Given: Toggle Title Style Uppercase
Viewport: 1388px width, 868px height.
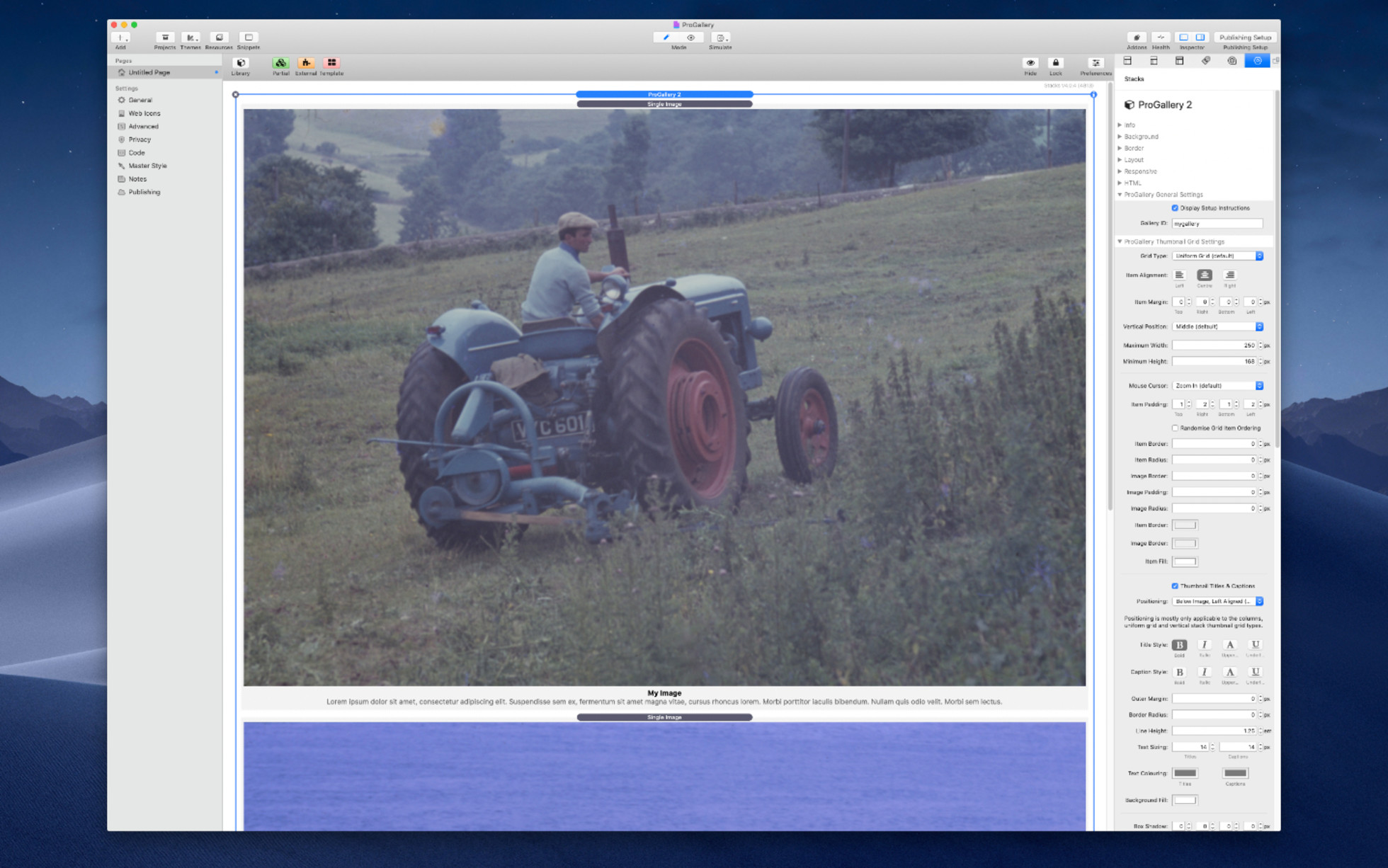Looking at the screenshot, I should click(1230, 645).
